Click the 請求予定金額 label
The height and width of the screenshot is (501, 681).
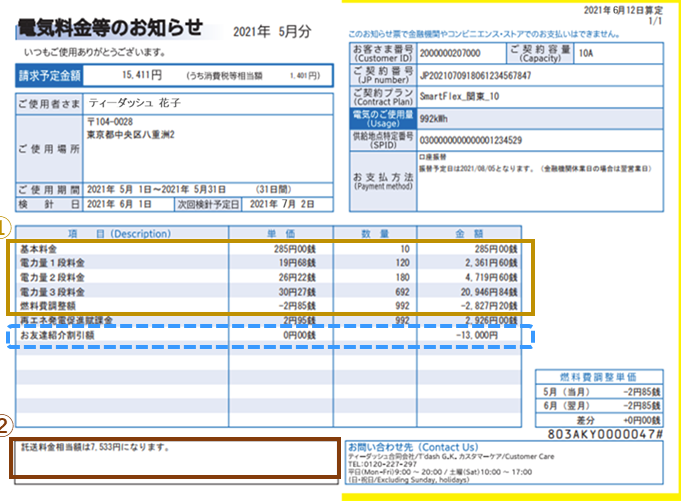click(50, 76)
